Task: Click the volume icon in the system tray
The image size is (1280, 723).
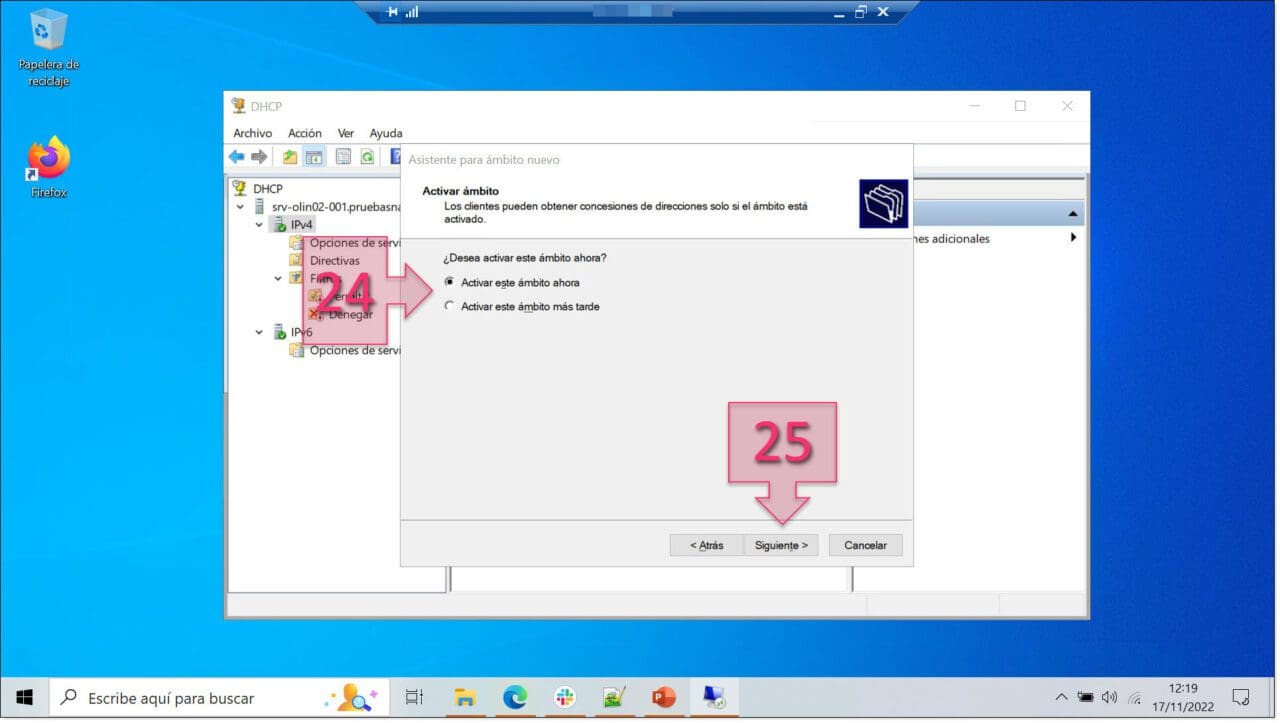Action: (1109, 697)
